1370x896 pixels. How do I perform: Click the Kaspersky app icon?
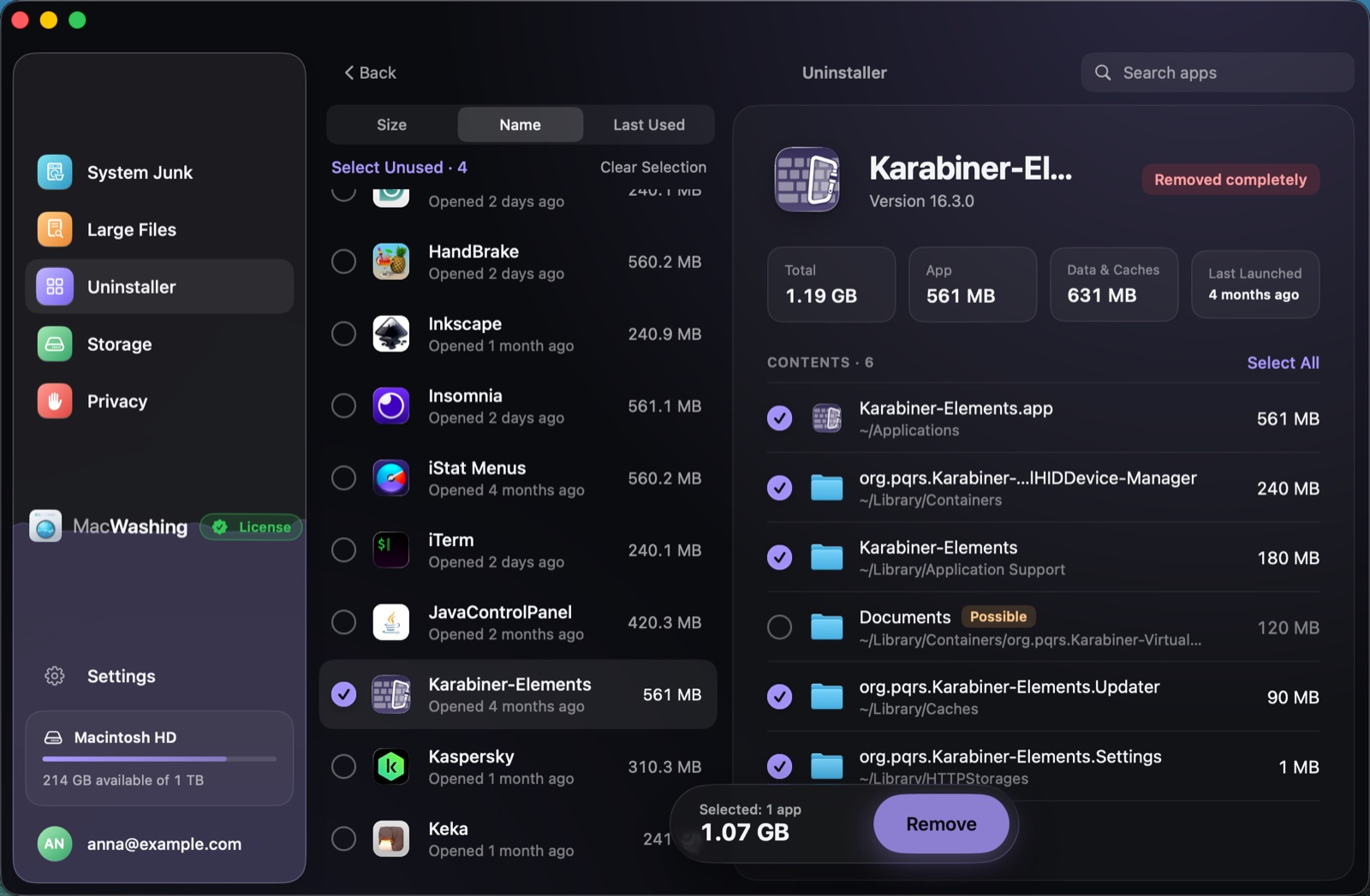(x=391, y=767)
